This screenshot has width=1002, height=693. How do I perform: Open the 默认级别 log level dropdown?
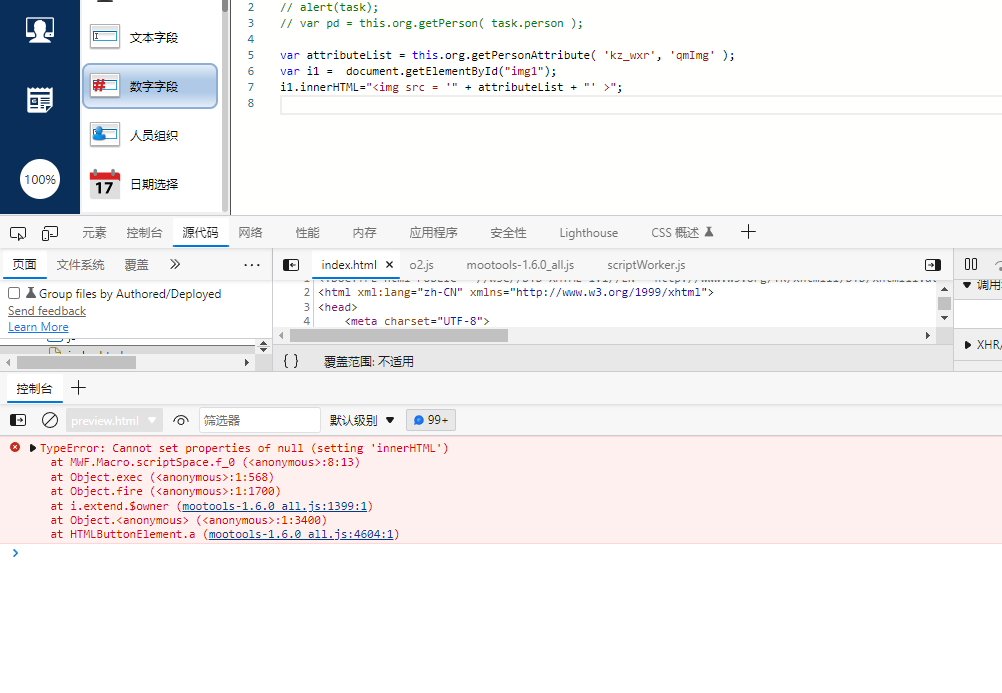[362, 421]
